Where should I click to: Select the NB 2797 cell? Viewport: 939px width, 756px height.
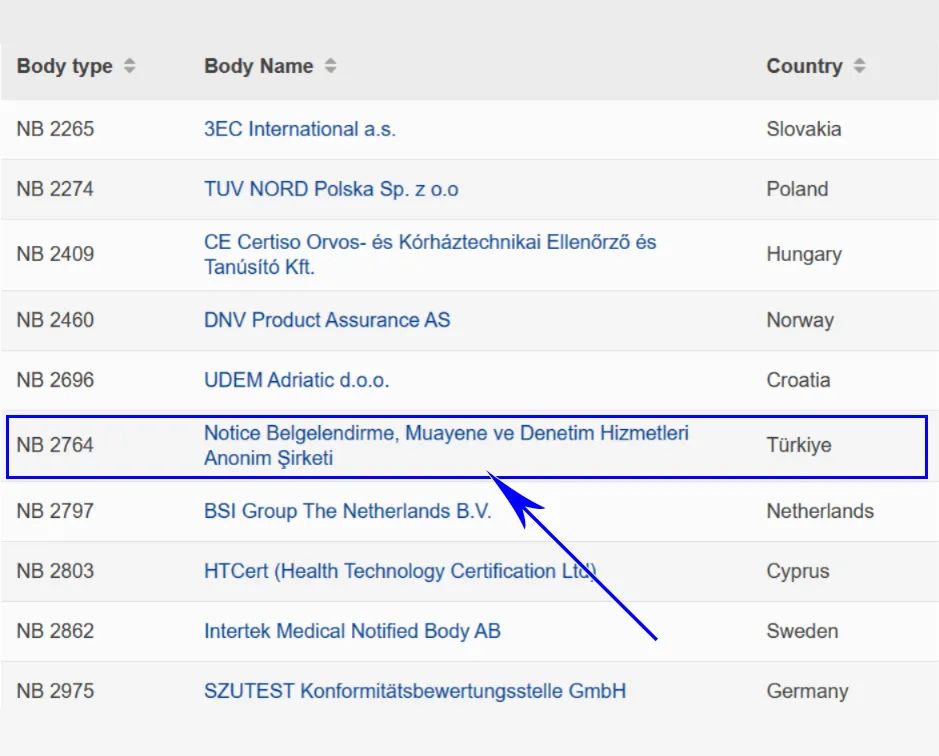click(x=55, y=511)
